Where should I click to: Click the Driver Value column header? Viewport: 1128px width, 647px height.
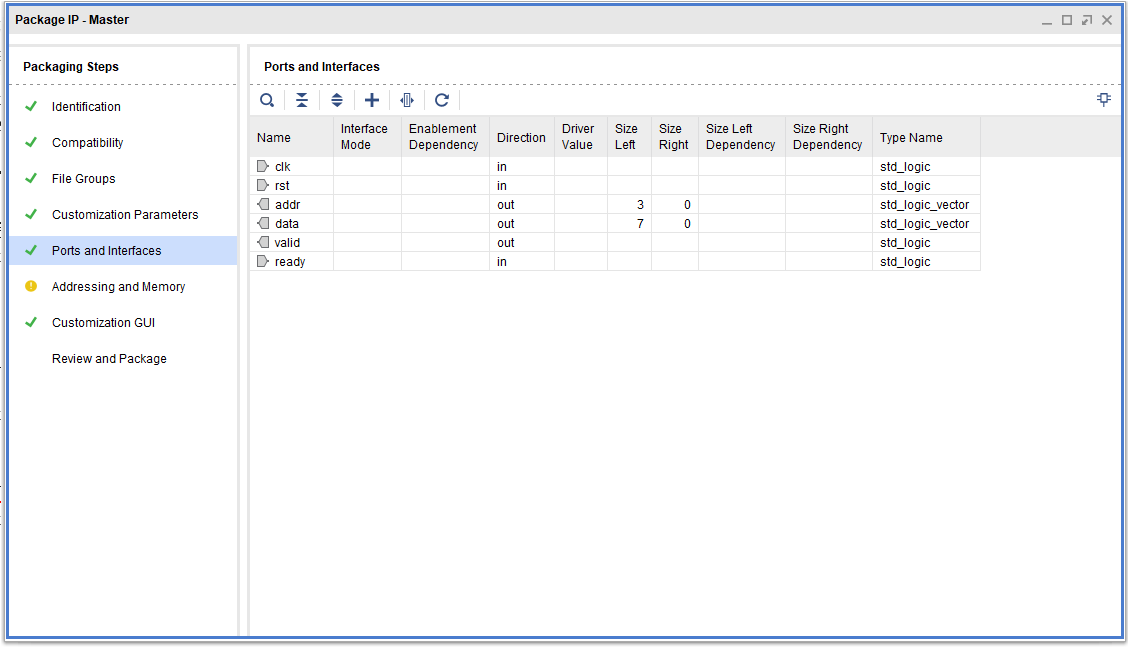[x=581, y=137]
